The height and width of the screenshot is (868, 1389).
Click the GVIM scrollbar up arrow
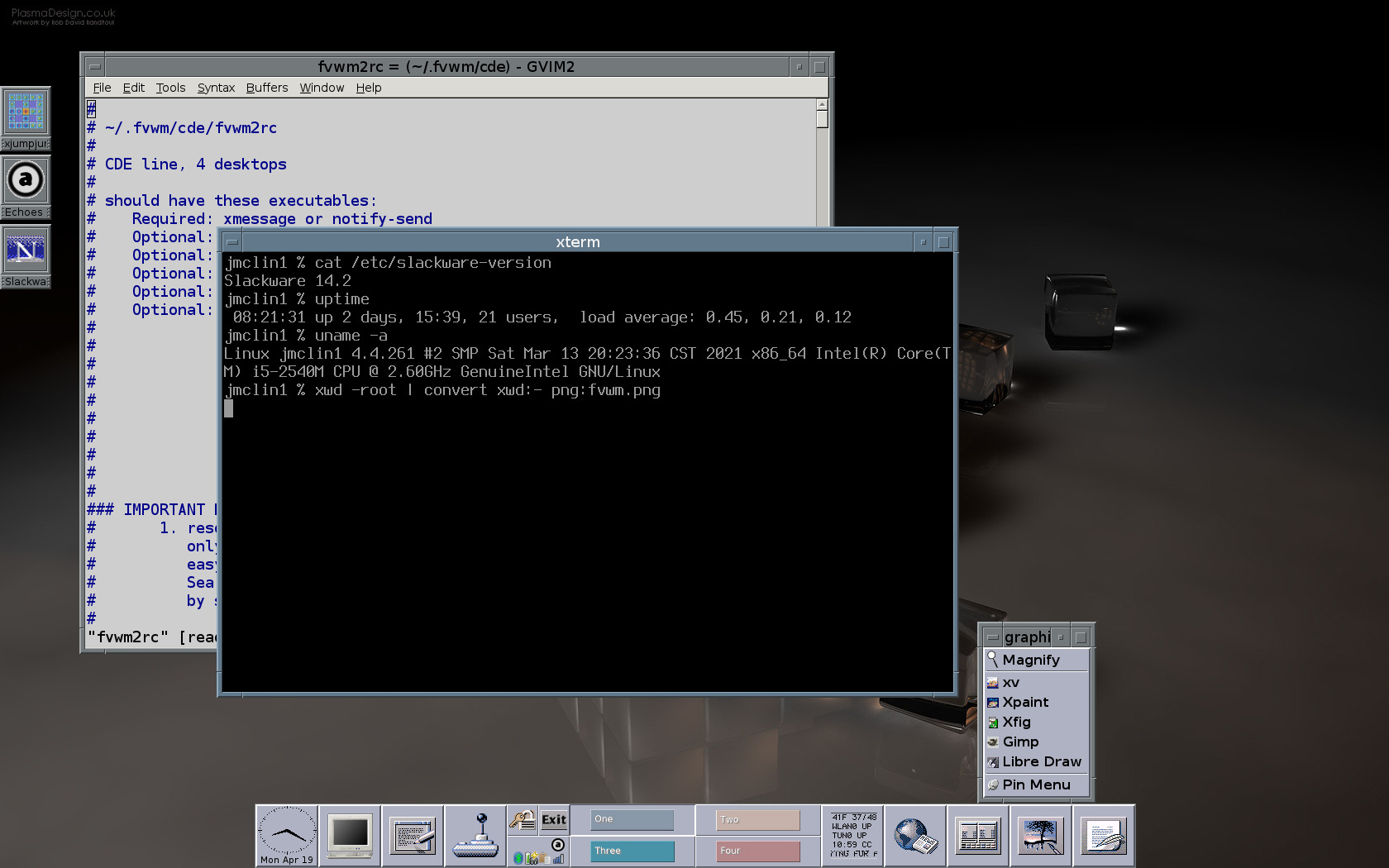822,105
